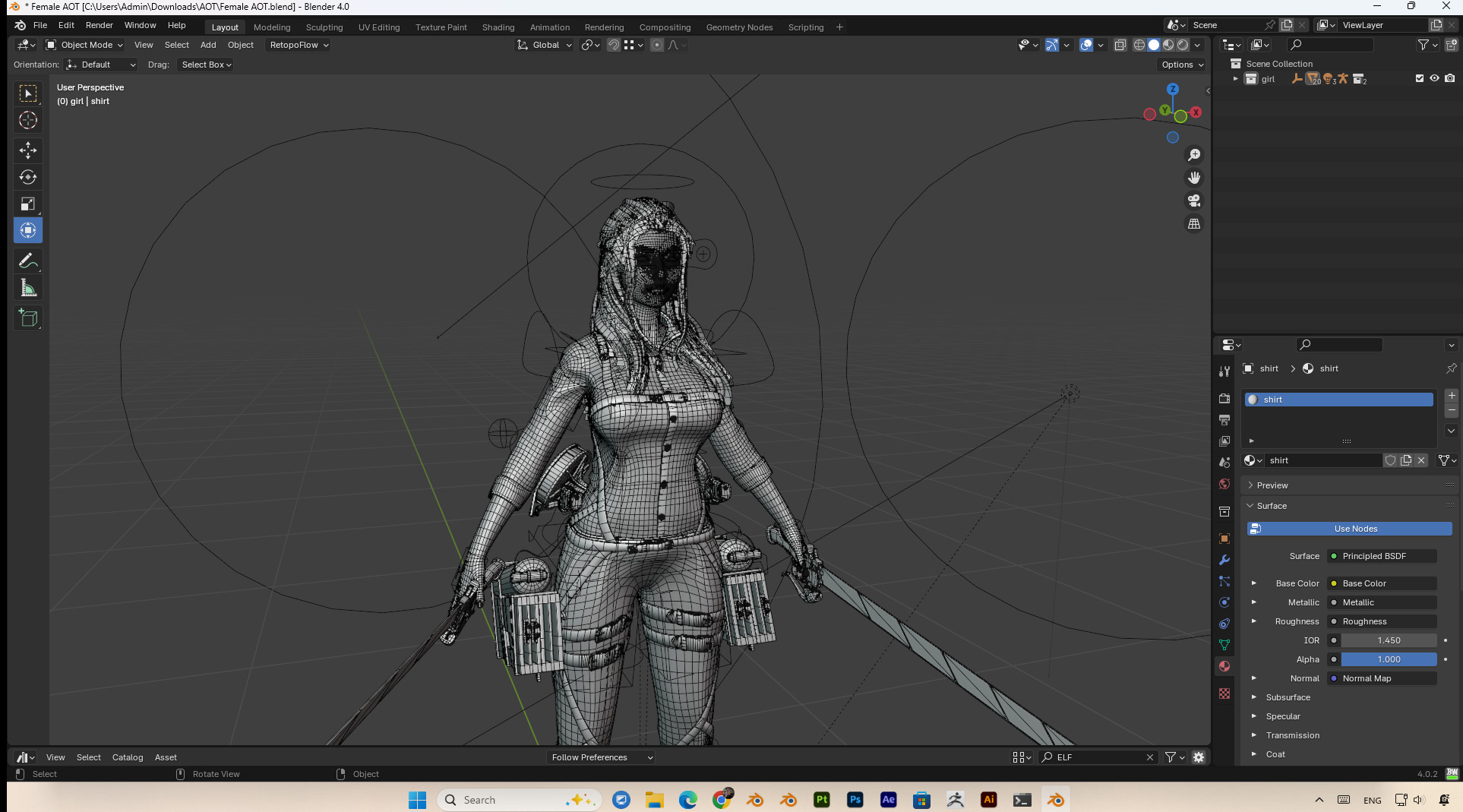Open the Object Mode dropdown
The image size is (1463, 812).
(x=84, y=45)
